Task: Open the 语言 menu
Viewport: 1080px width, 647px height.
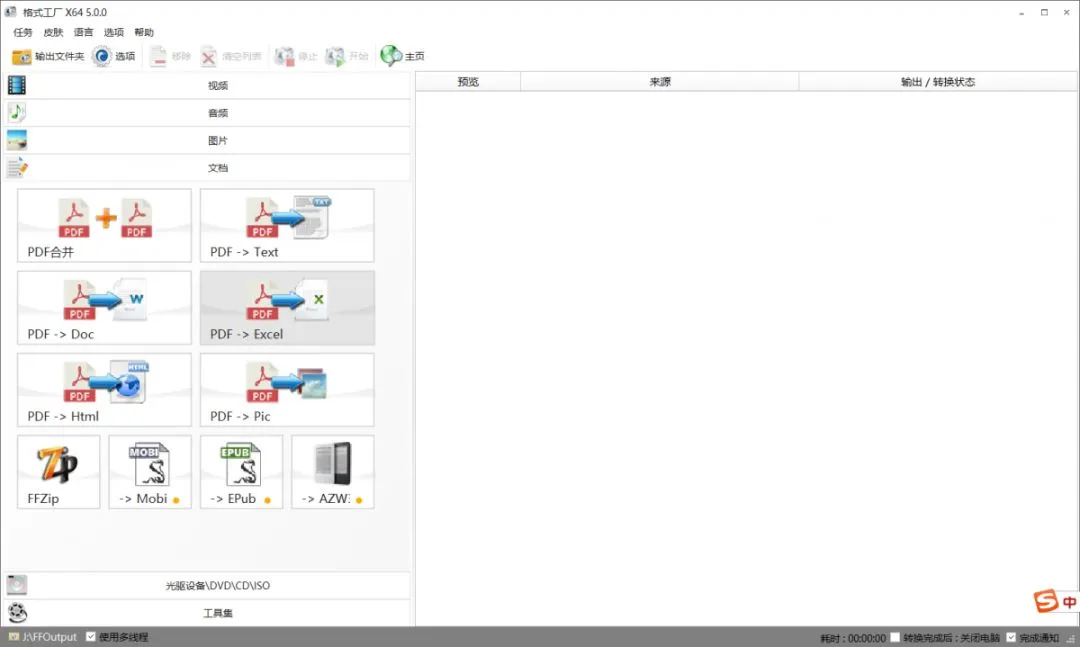Action: point(83,32)
